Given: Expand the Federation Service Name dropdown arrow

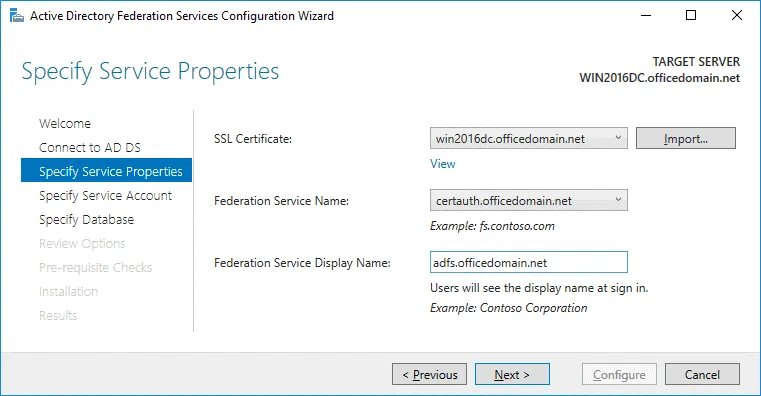Looking at the screenshot, I should point(618,200).
